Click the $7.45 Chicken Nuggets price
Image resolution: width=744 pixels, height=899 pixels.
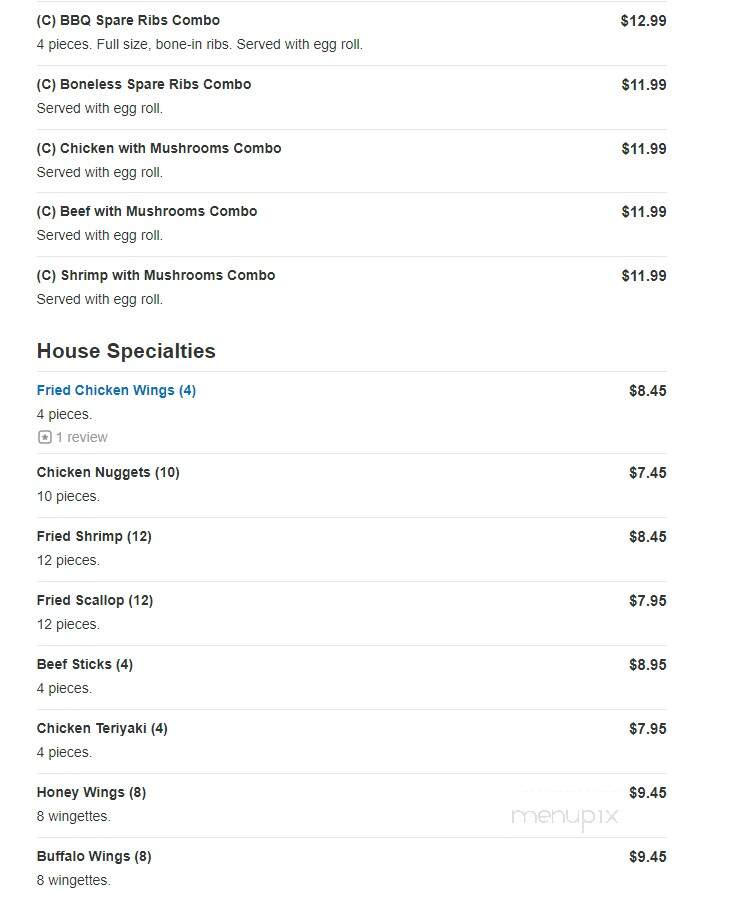(x=648, y=473)
